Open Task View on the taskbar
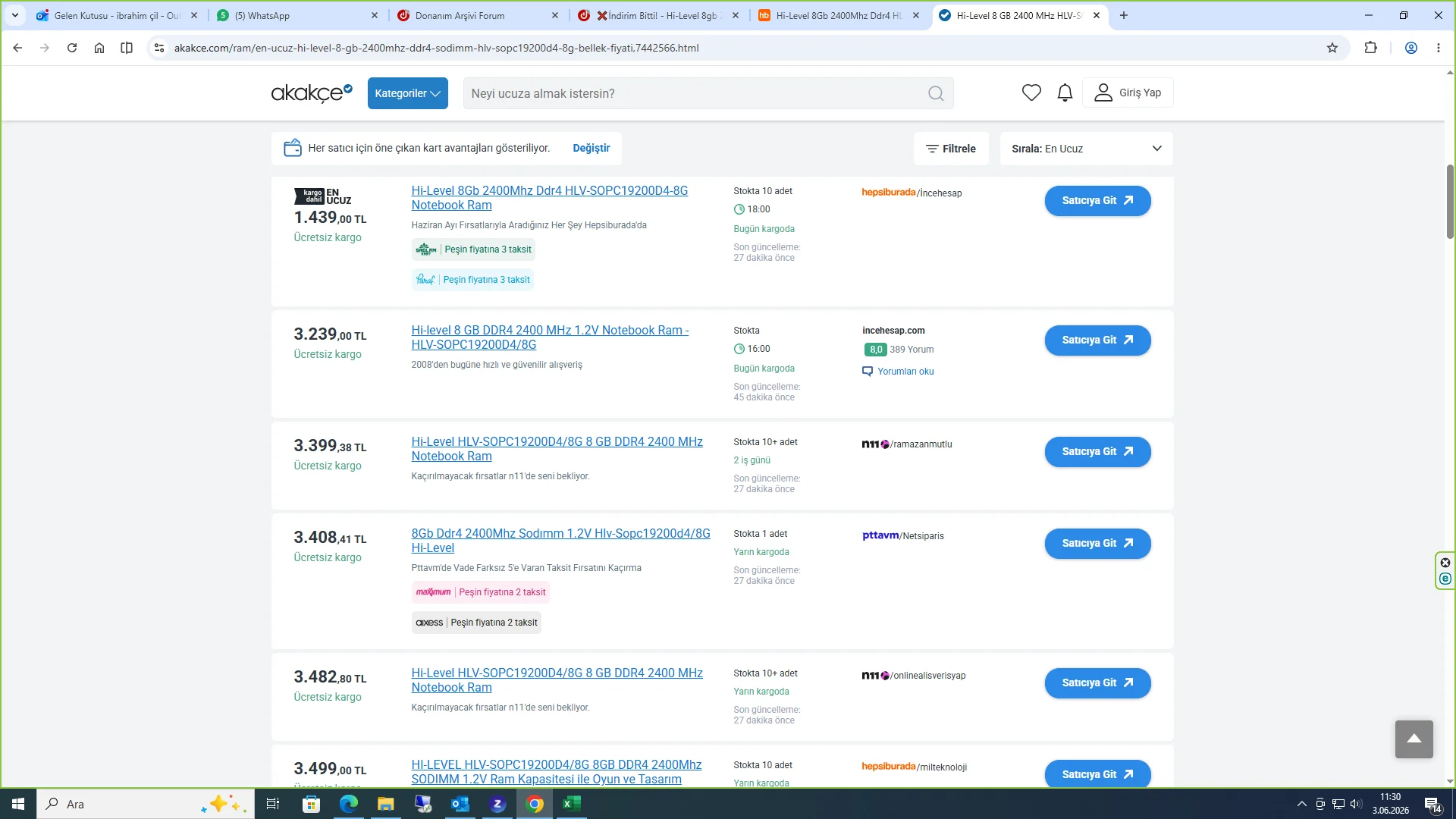Viewport: 1456px width, 819px height. coord(273,804)
